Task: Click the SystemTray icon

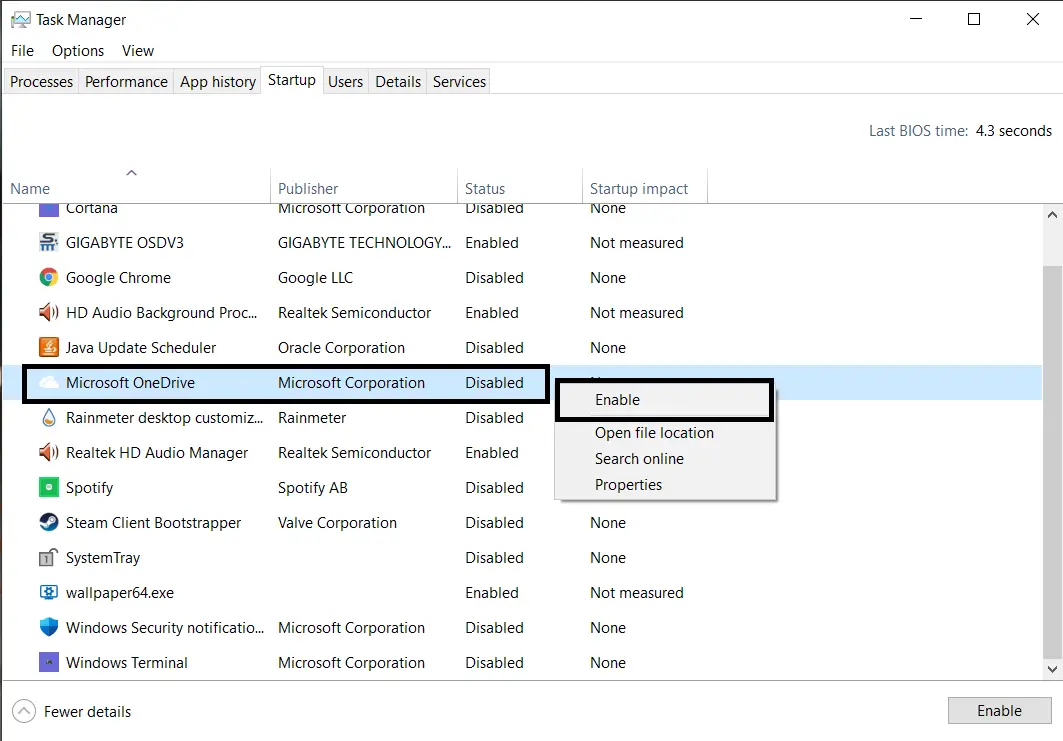Action: pyautogui.click(x=48, y=557)
